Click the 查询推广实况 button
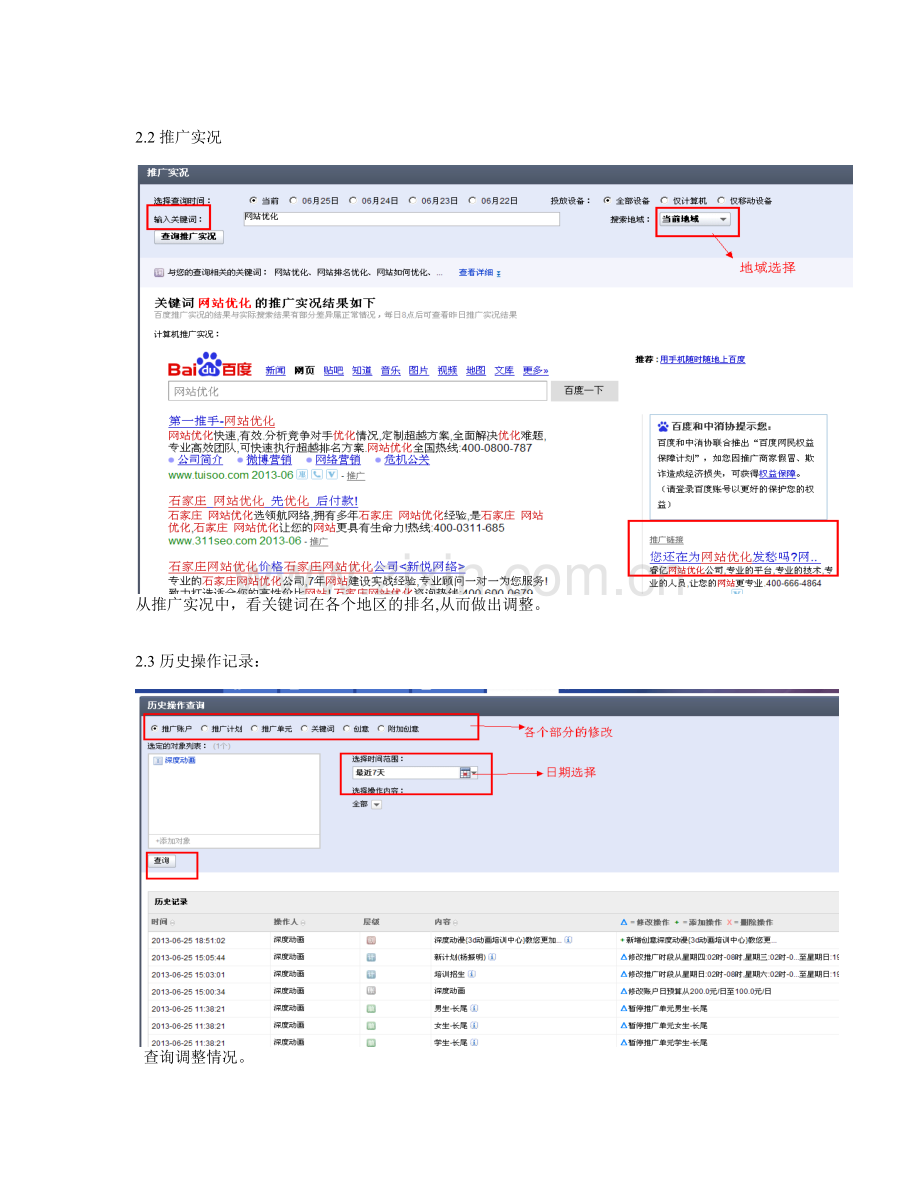 pyautogui.click(x=188, y=236)
